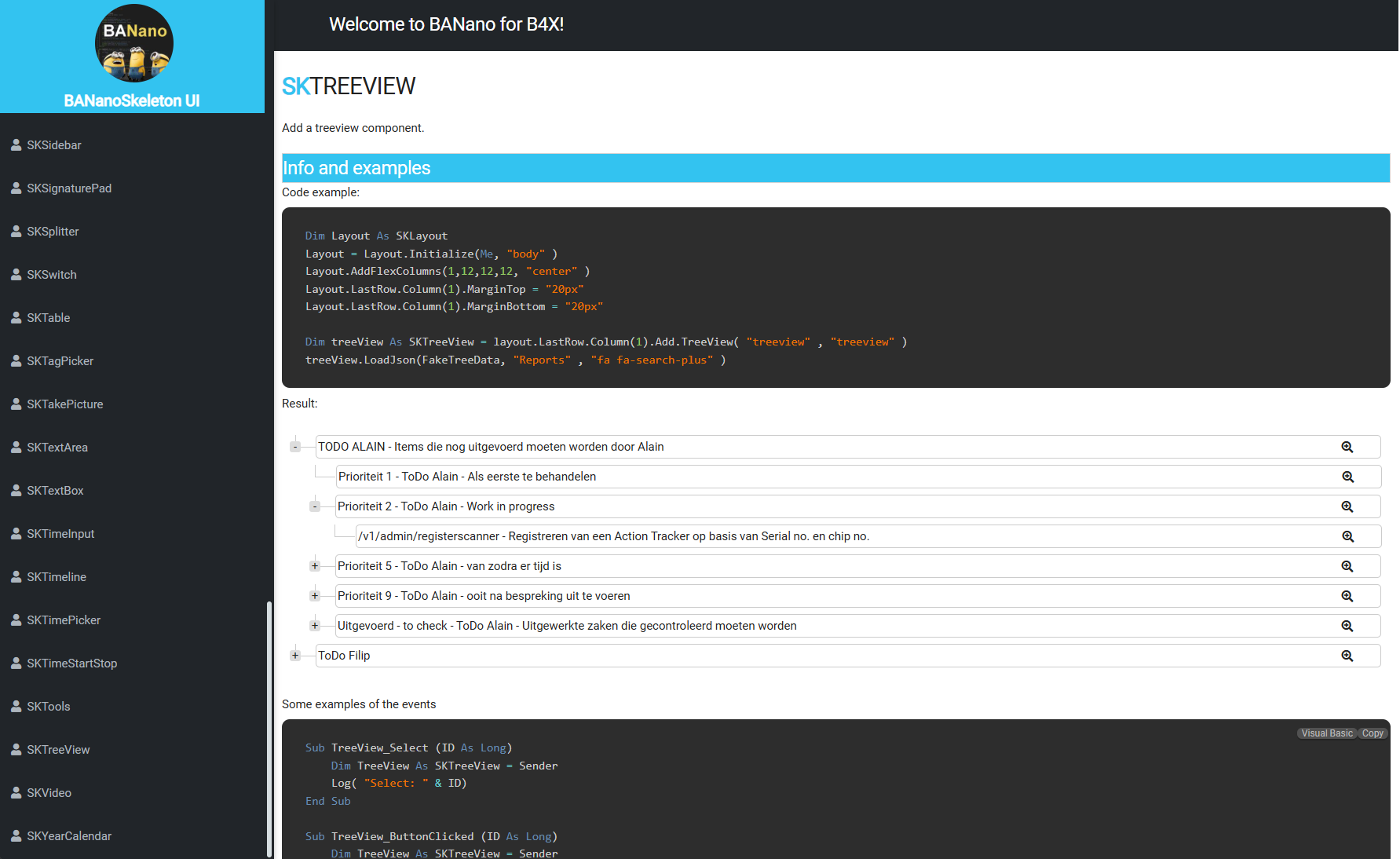The height and width of the screenshot is (859, 1400).
Task: Expand the Prioriteit 5 tree node
Action: coord(315,566)
